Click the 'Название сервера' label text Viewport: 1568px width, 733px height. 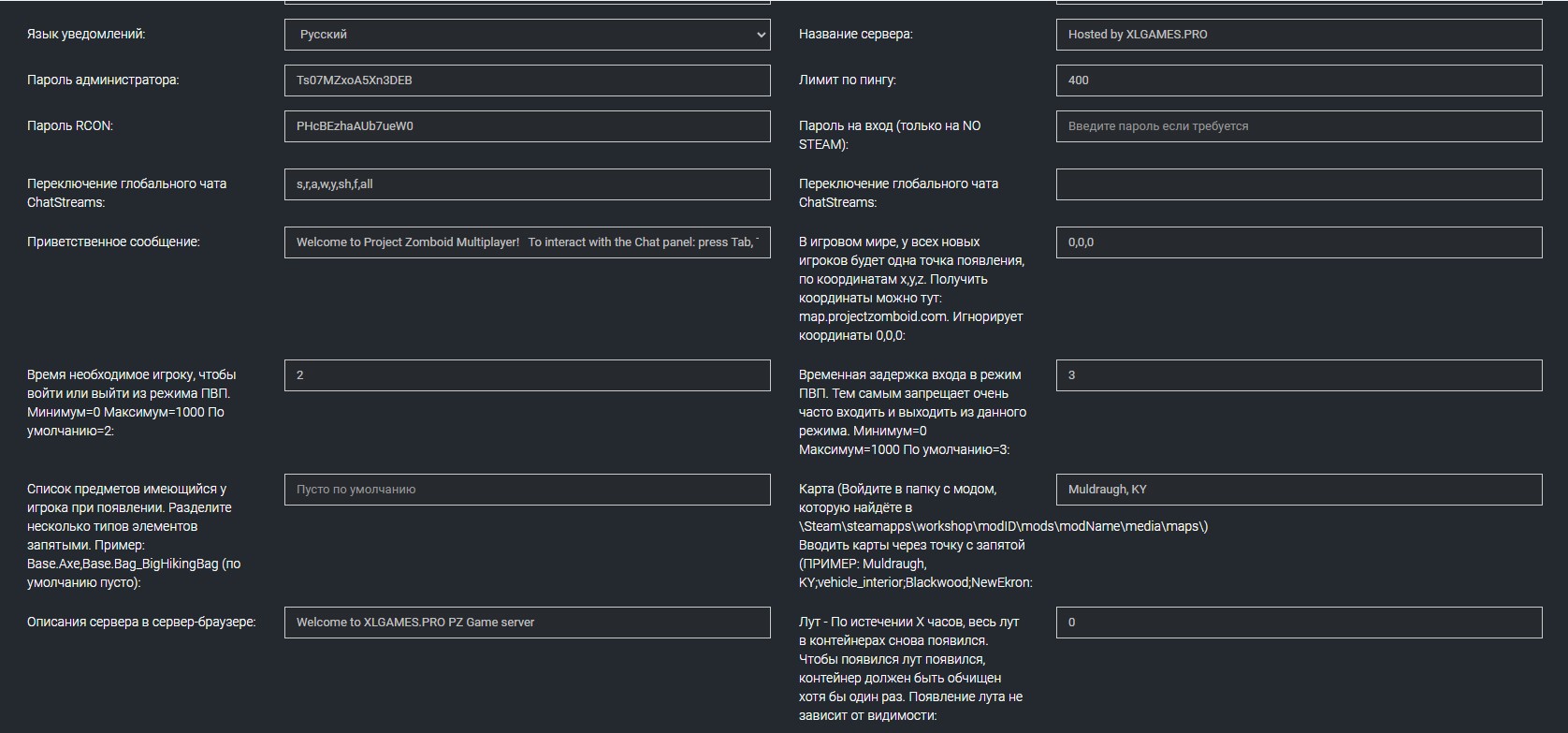pyautogui.click(x=855, y=35)
